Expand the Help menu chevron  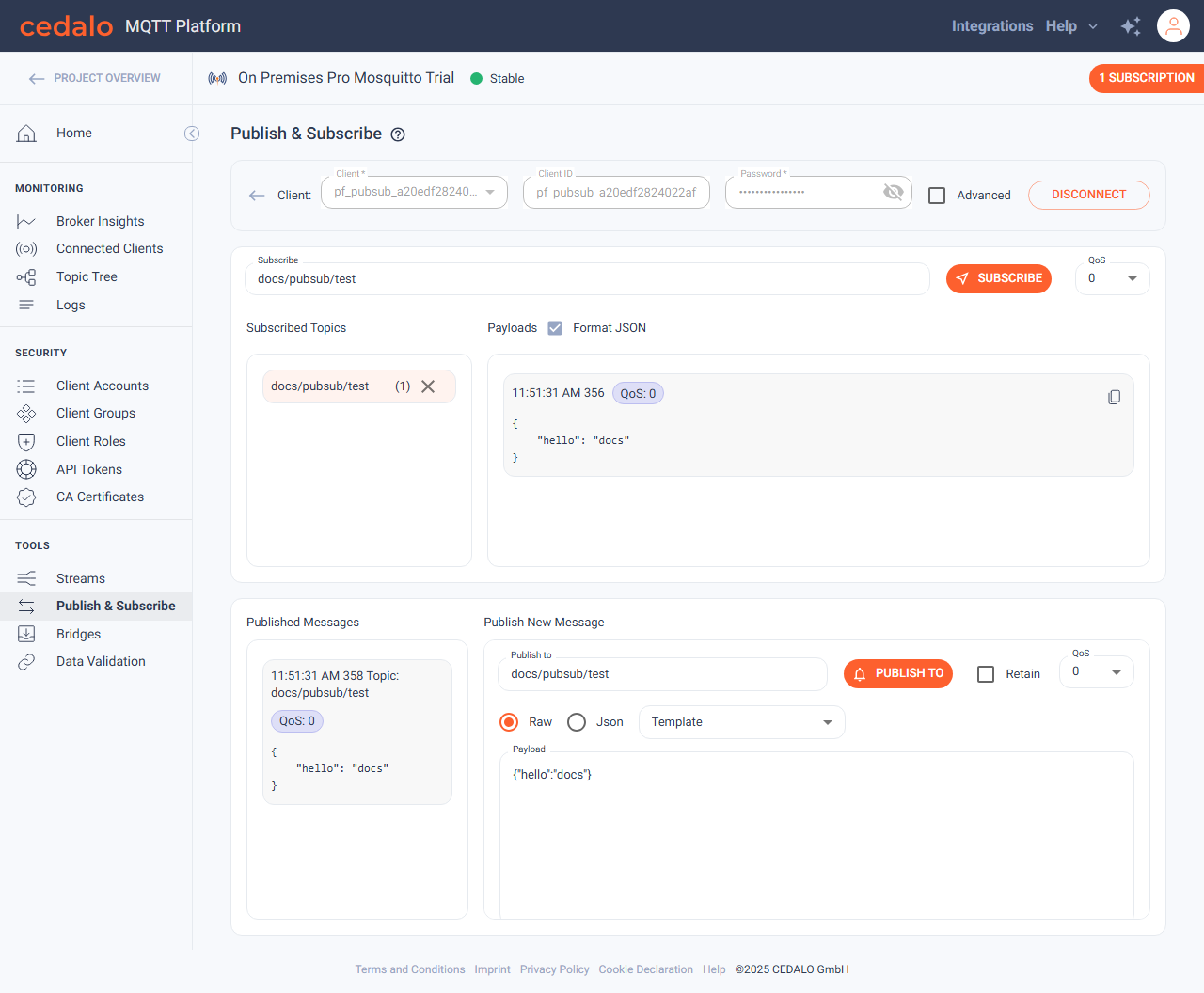click(1093, 26)
